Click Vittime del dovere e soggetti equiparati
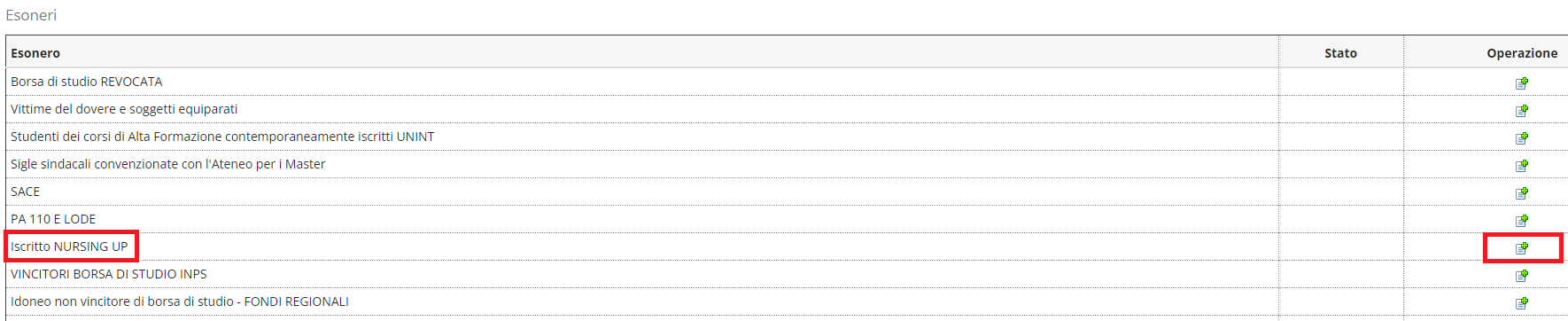The width and height of the screenshot is (1568, 321). coord(124,109)
